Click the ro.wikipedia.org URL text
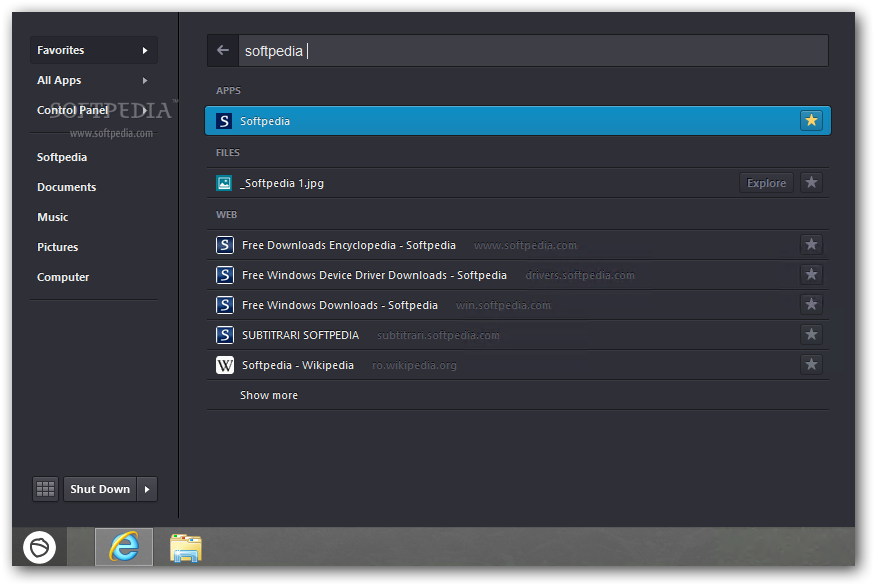 pyautogui.click(x=414, y=366)
